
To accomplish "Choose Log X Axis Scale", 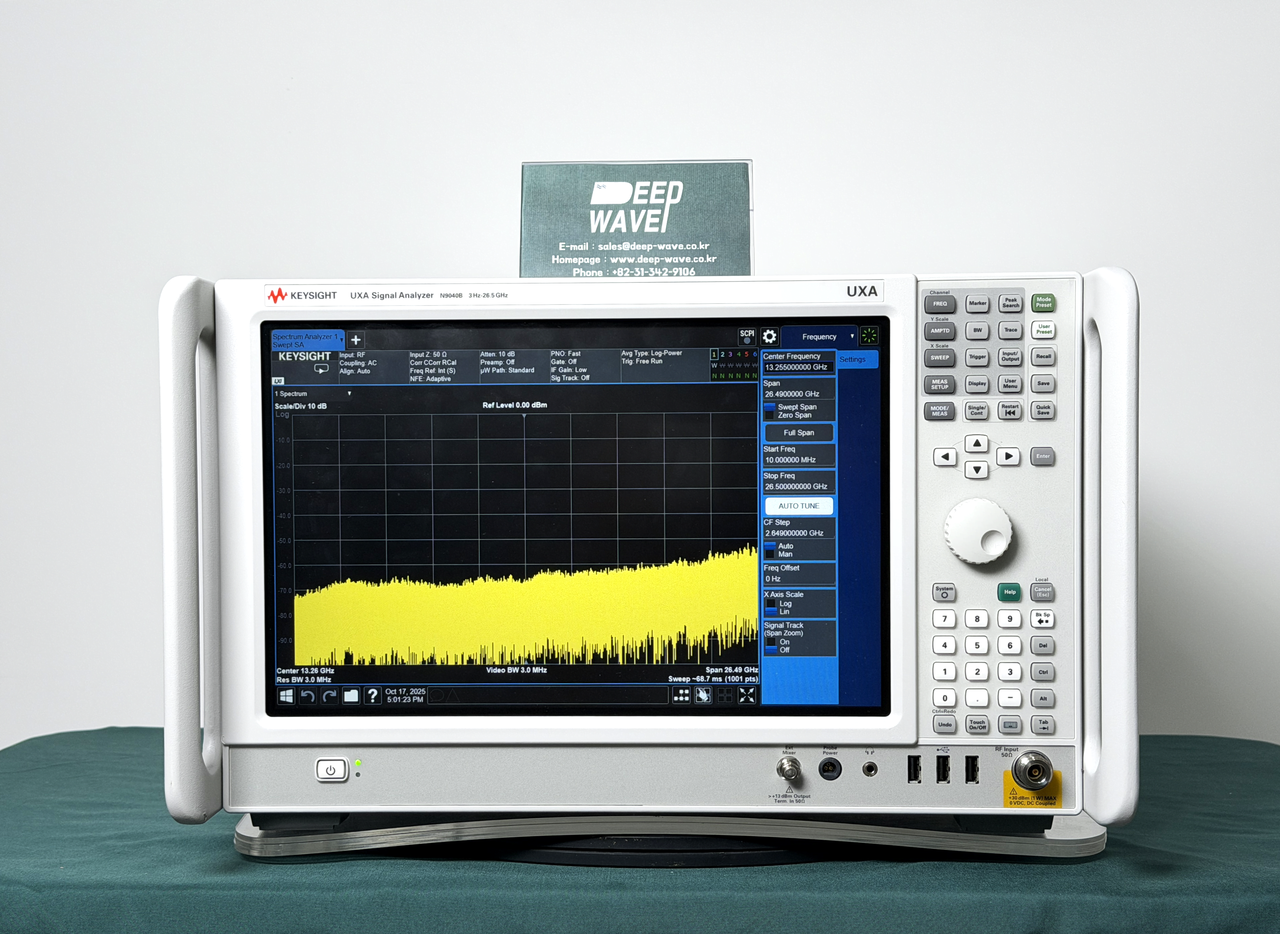I will (x=779, y=603).
